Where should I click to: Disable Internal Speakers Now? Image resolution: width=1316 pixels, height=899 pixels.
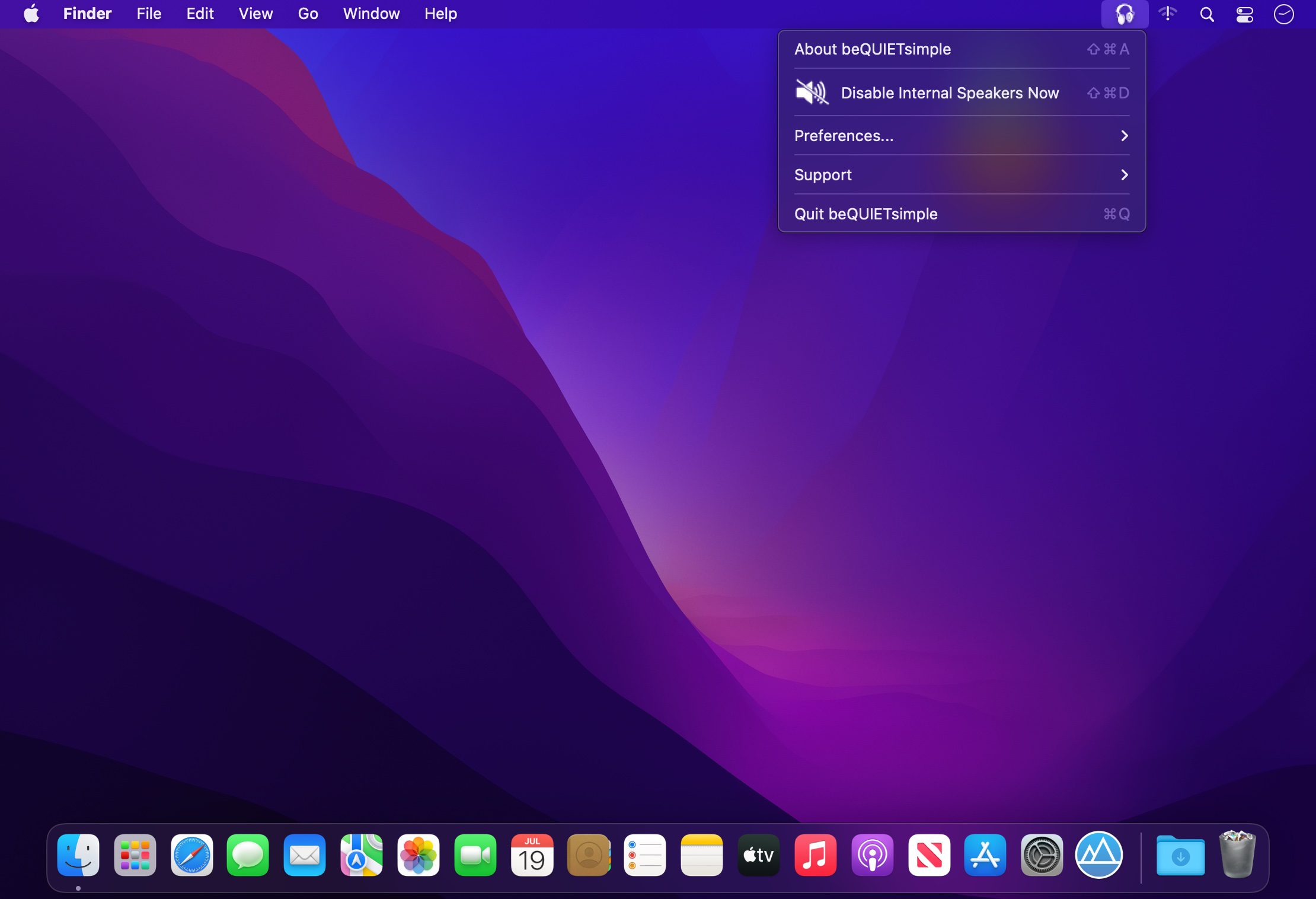949,93
